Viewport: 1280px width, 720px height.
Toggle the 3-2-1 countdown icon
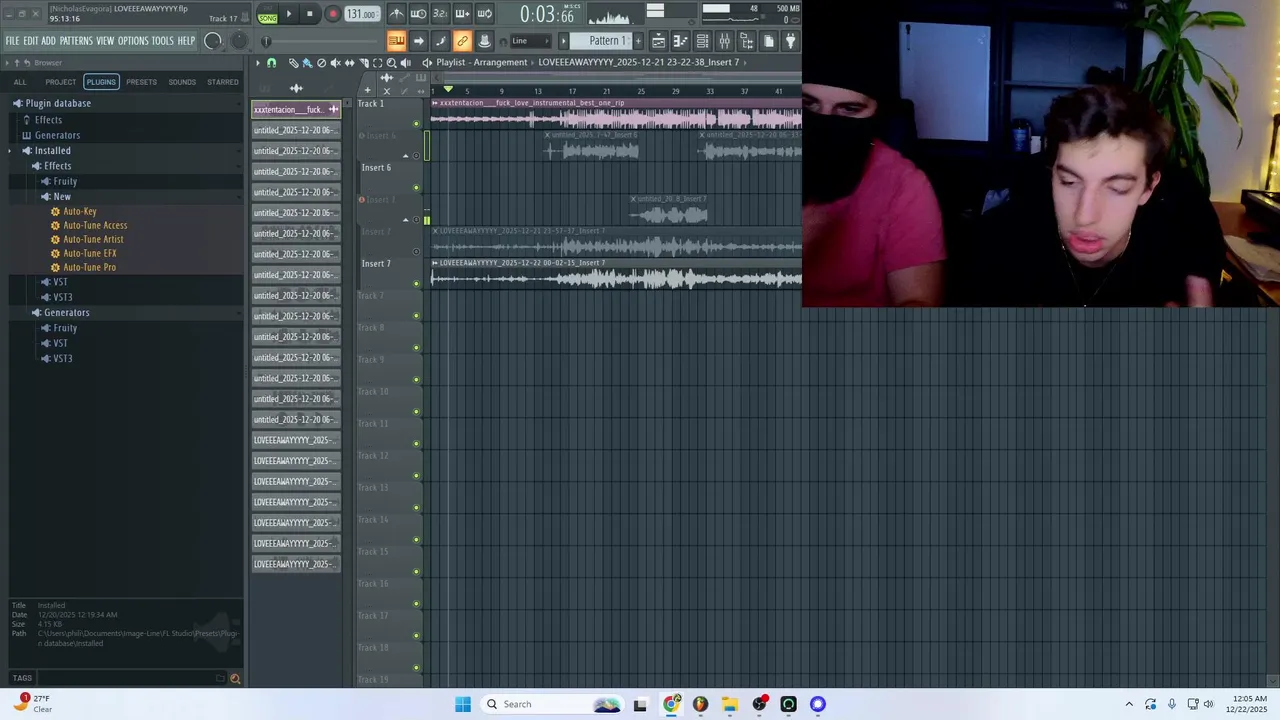[x=441, y=14]
